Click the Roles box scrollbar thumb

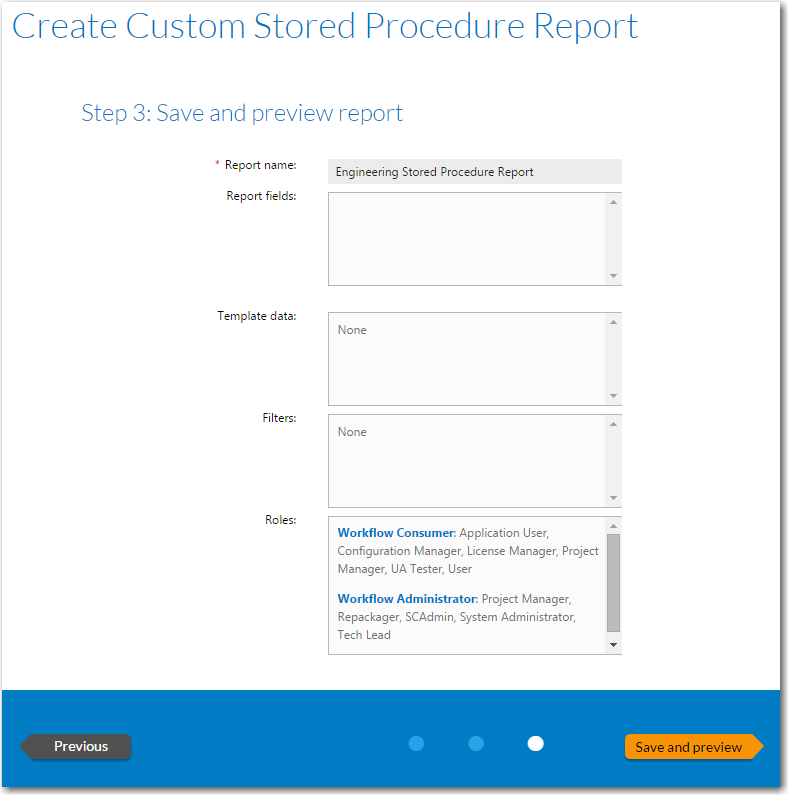point(614,582)
